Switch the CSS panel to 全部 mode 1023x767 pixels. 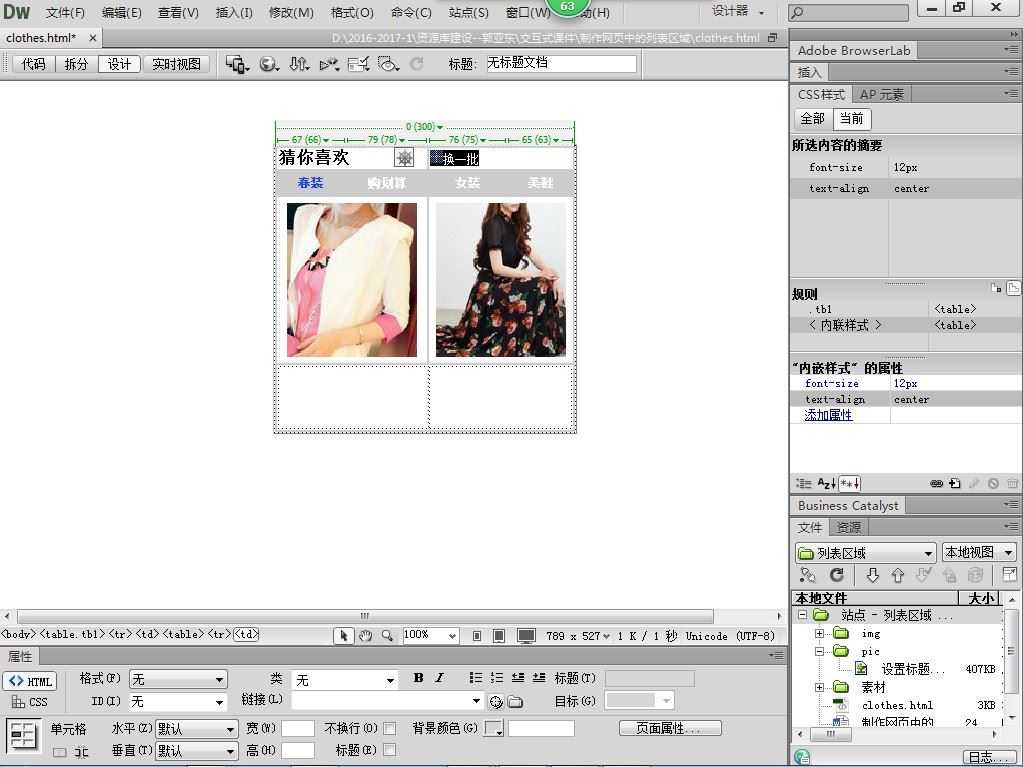click(x=812, y=118)
